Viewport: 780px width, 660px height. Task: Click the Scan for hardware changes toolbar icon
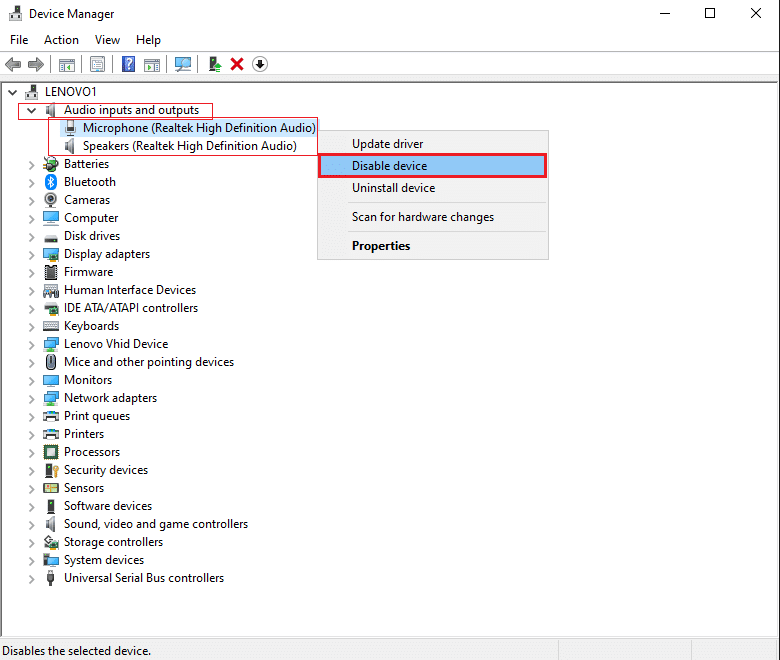(x=183, y=64)
